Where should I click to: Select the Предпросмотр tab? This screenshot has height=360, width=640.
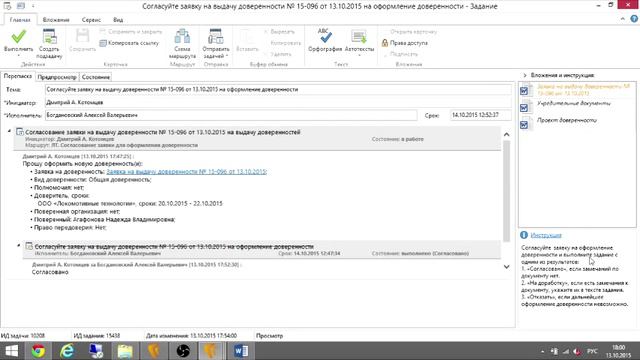[57, 77]
